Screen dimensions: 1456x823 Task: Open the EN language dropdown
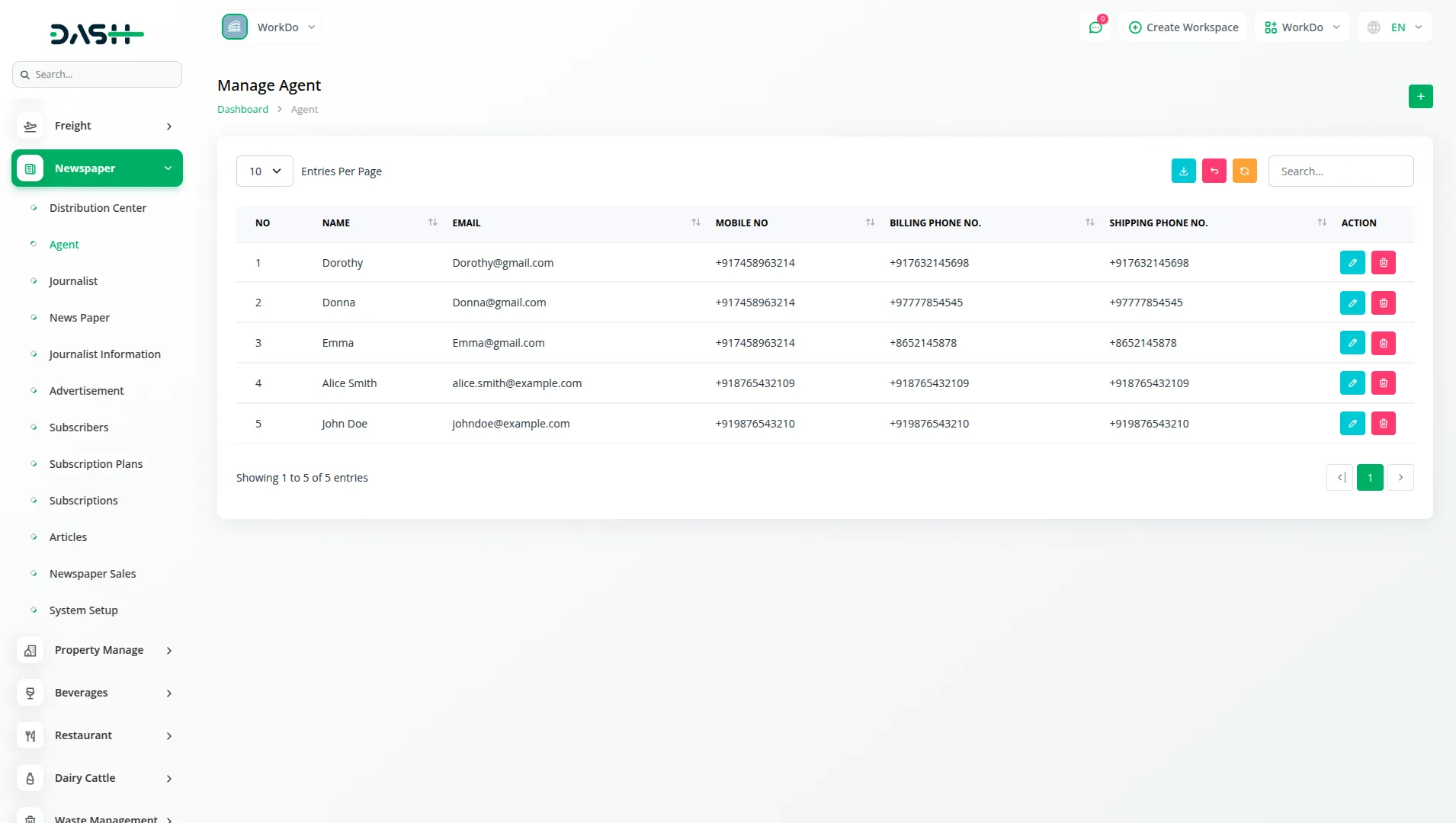tap(1400, 27)
